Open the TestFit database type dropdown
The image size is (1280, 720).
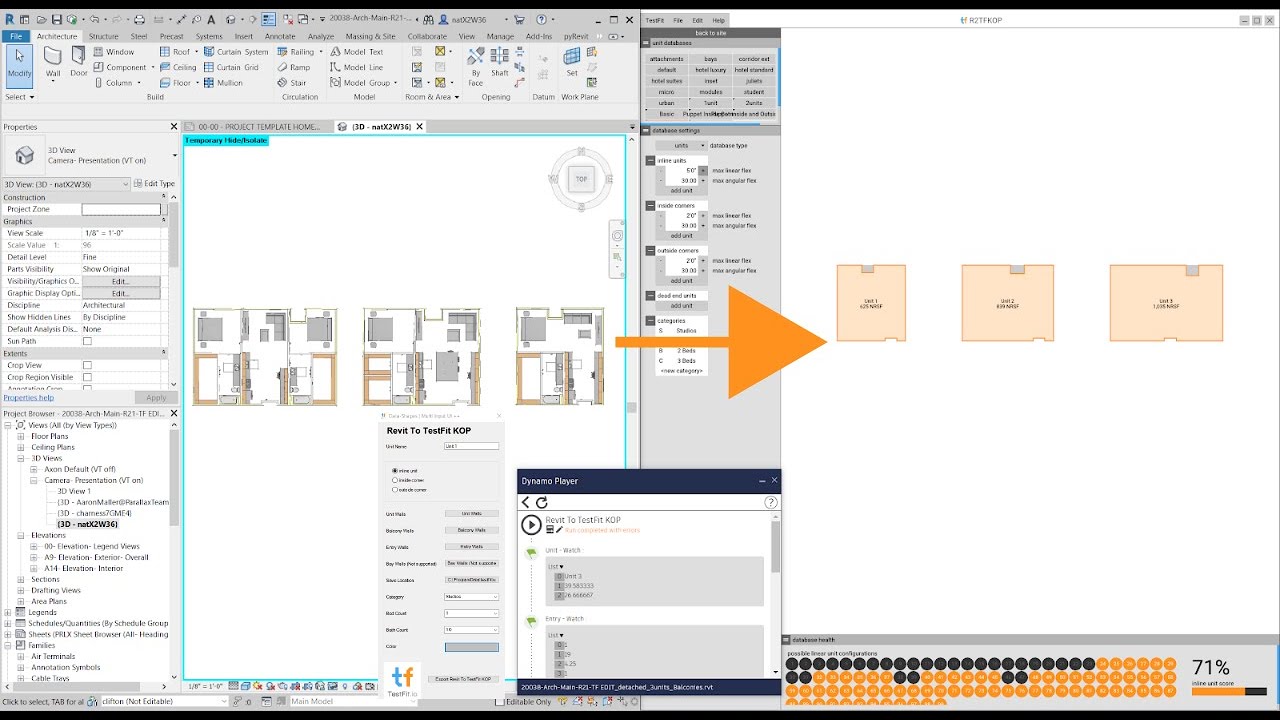click(681, 146)
